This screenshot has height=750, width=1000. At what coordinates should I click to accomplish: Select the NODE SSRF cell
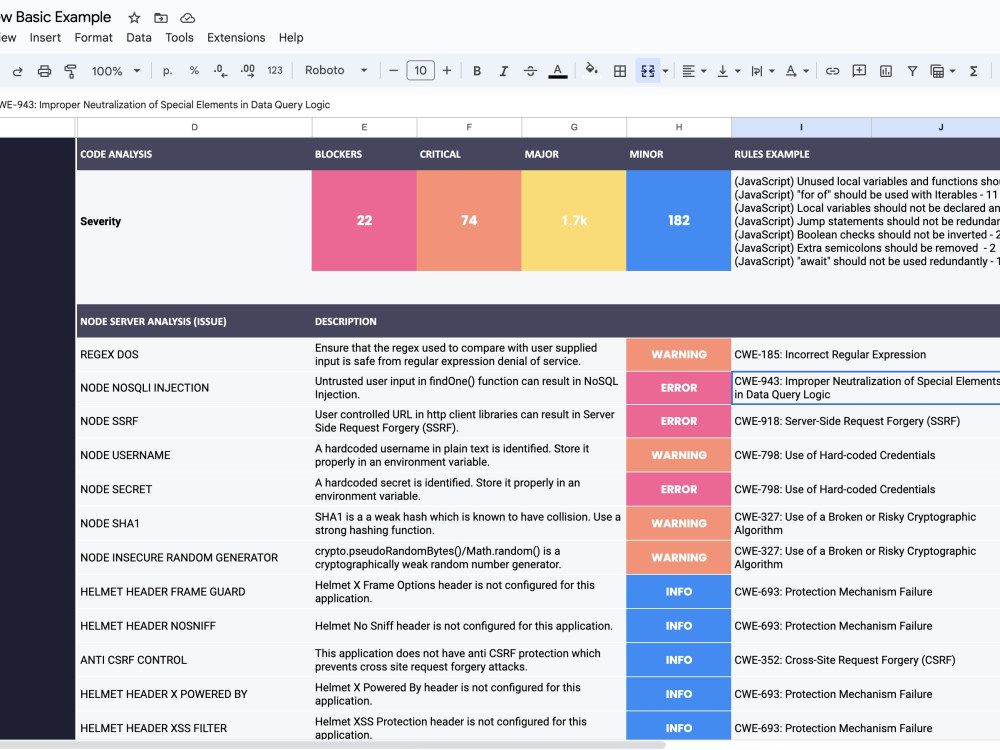[x=194, y=422]
